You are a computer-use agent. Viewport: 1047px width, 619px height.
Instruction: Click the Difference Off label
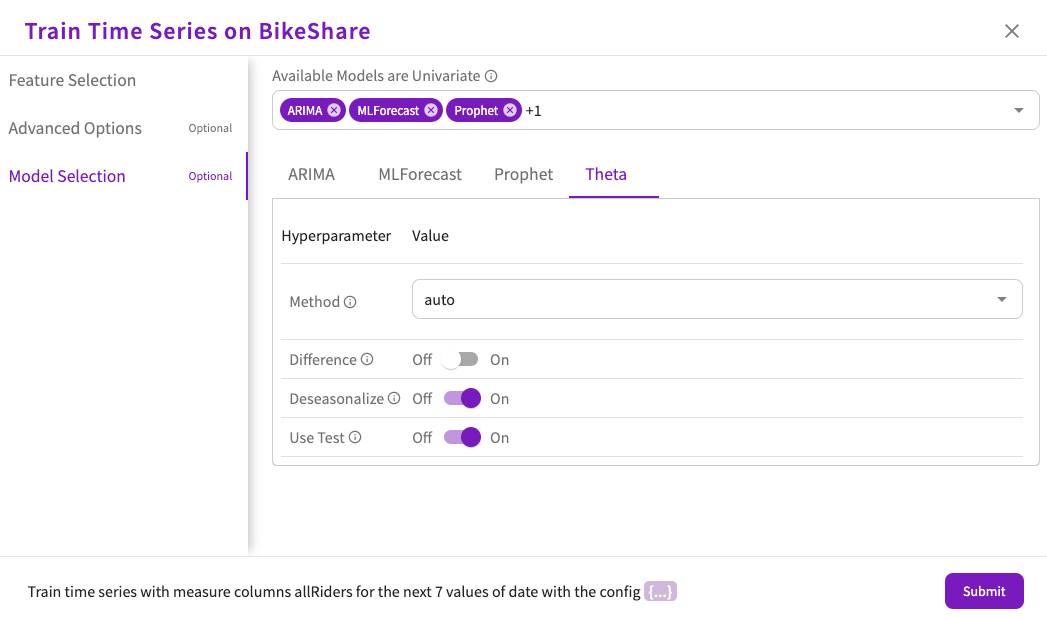coord(422,360)
